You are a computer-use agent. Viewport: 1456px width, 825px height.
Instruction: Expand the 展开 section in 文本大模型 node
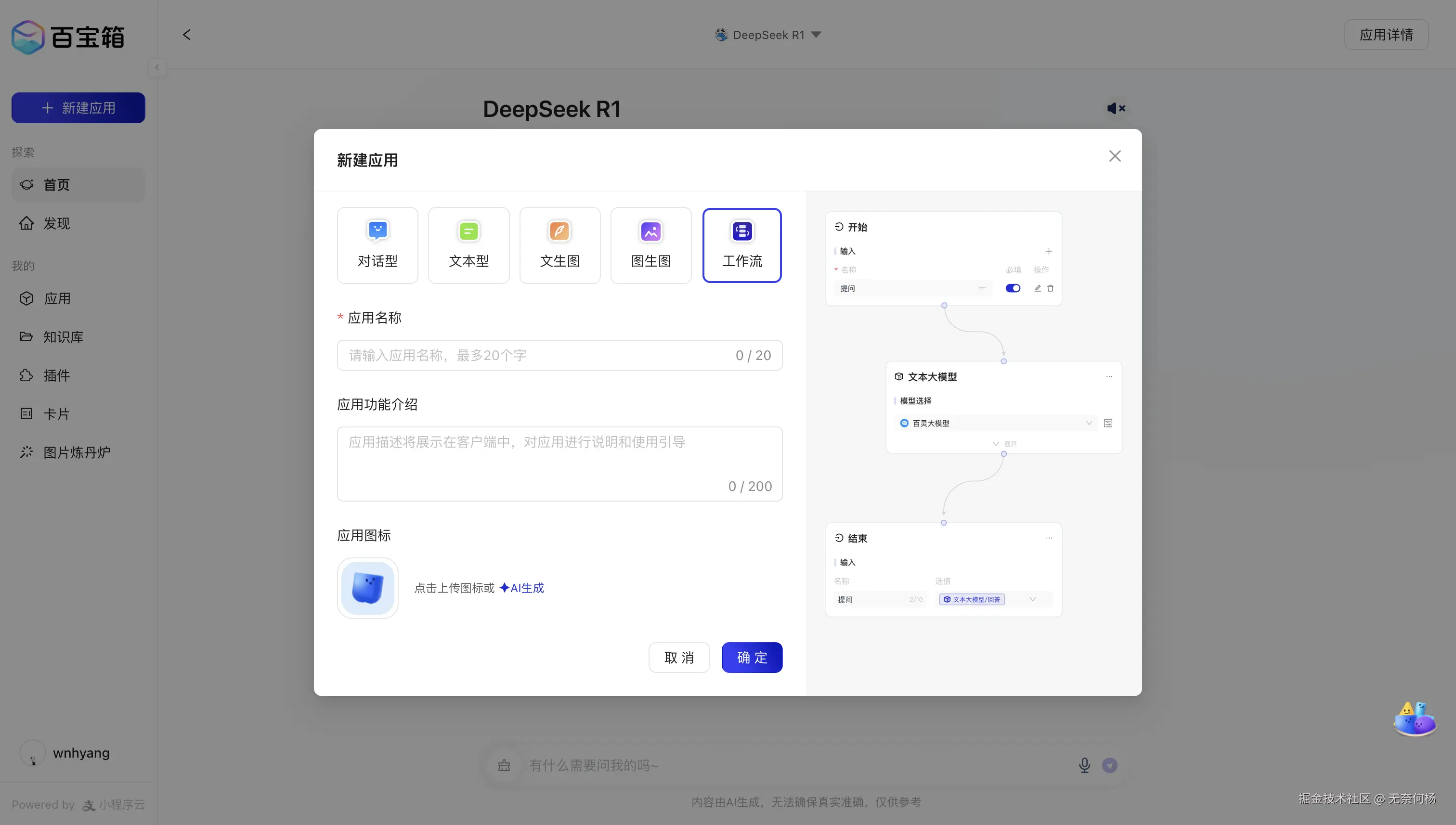pyautogui.click(x=1004, y=444)
